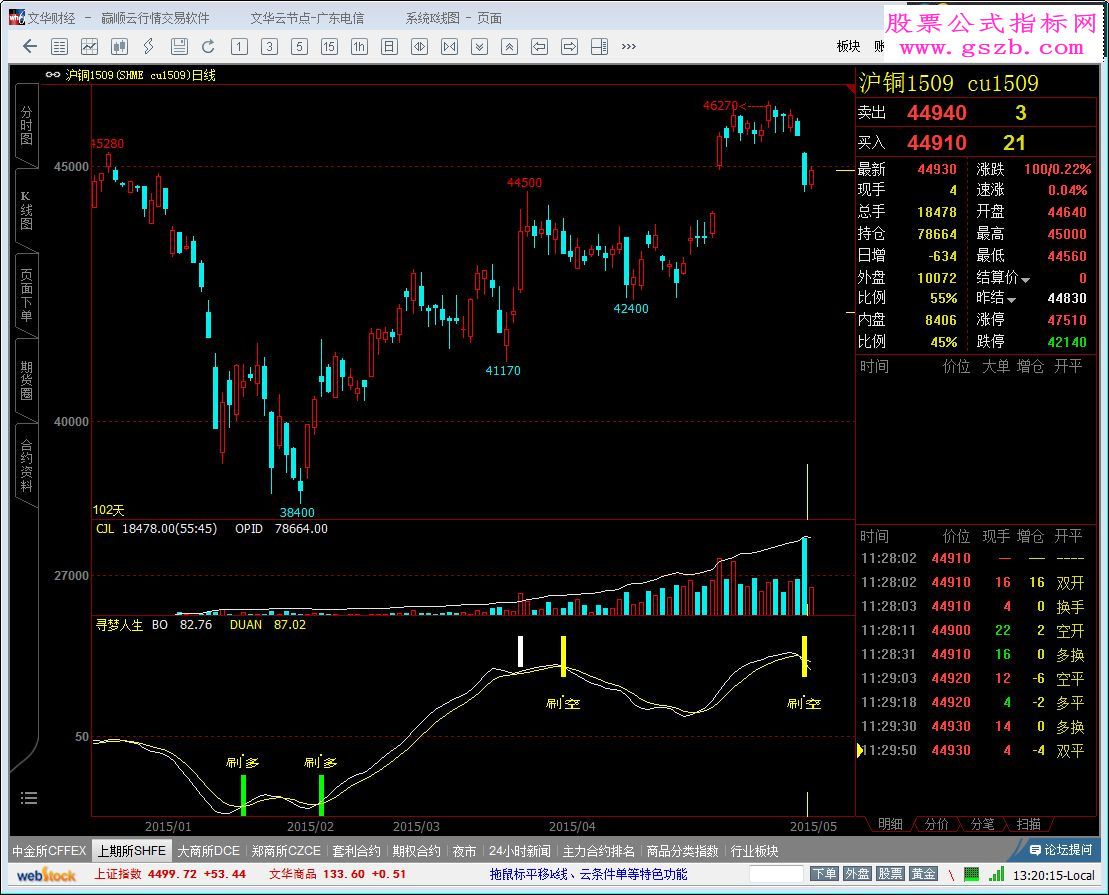
Task: Select the 5-minute period icon
Action: (299, 47)
